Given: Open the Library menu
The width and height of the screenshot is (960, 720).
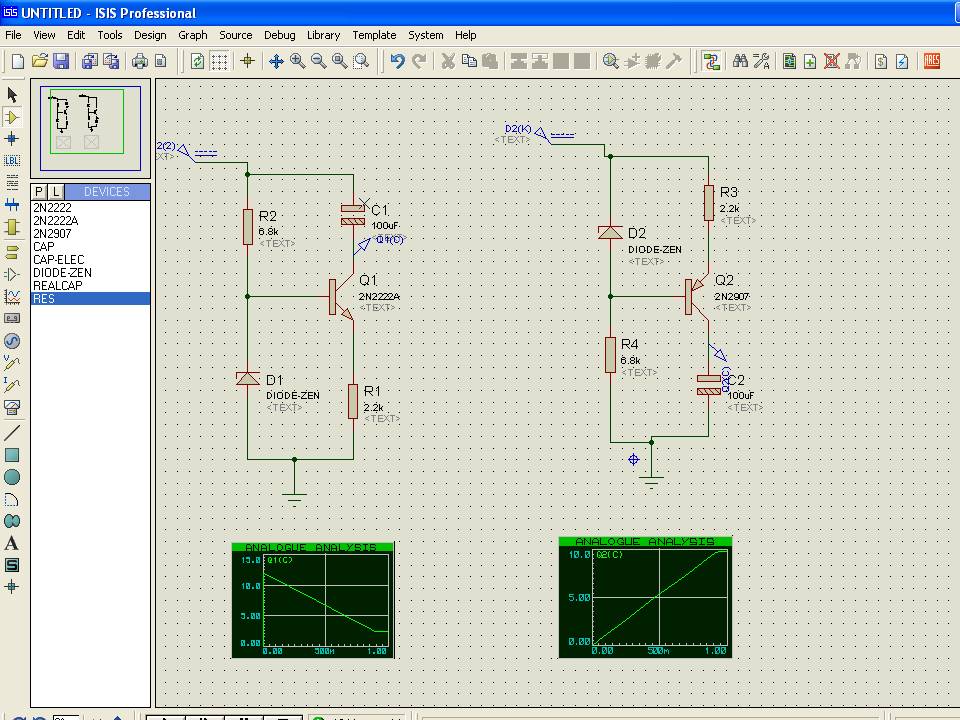Looking at the screenshot, I should pyautogui.click(x=323, y=35).
